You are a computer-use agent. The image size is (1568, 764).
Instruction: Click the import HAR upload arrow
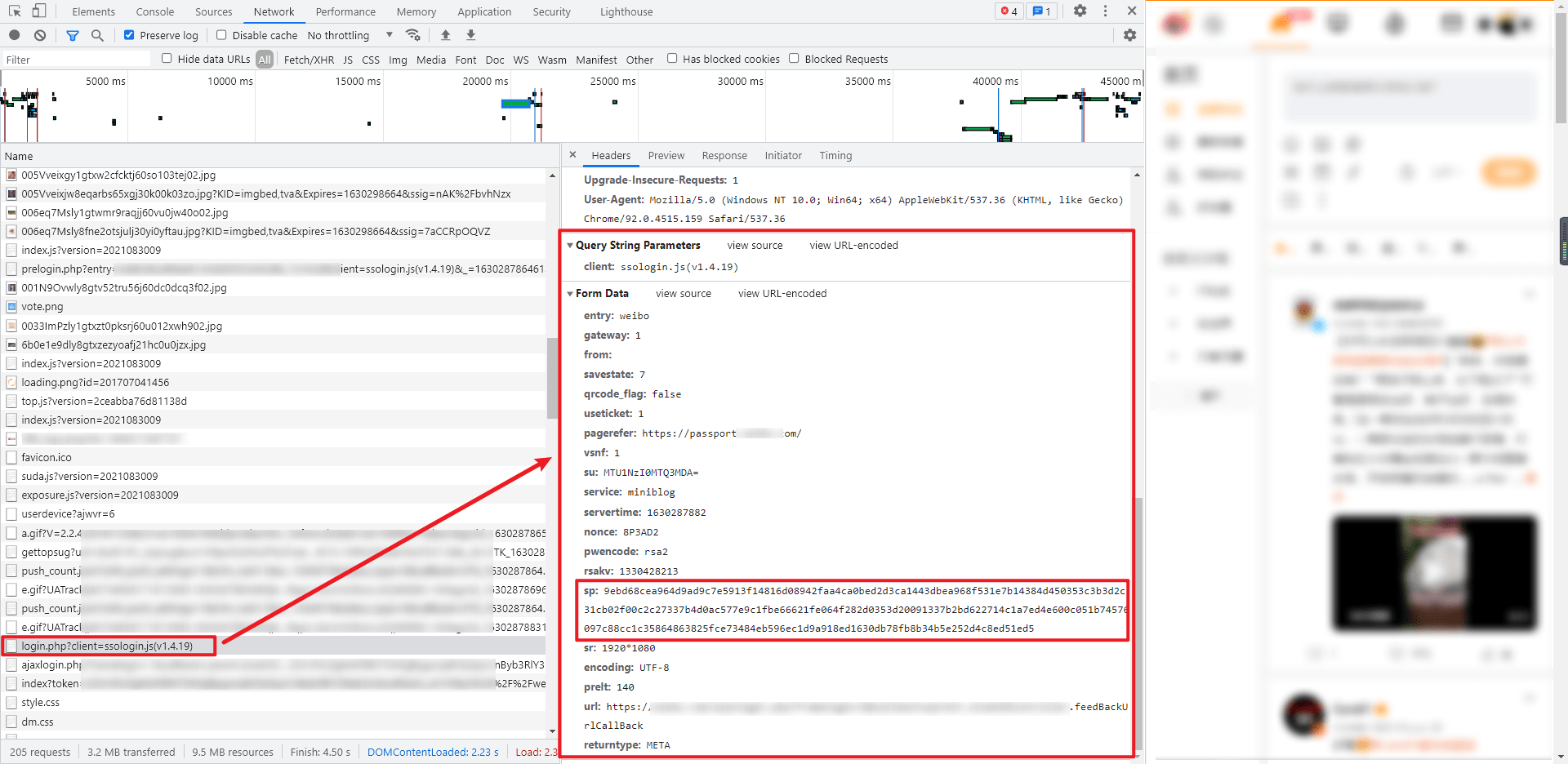(x=445, y=35)
